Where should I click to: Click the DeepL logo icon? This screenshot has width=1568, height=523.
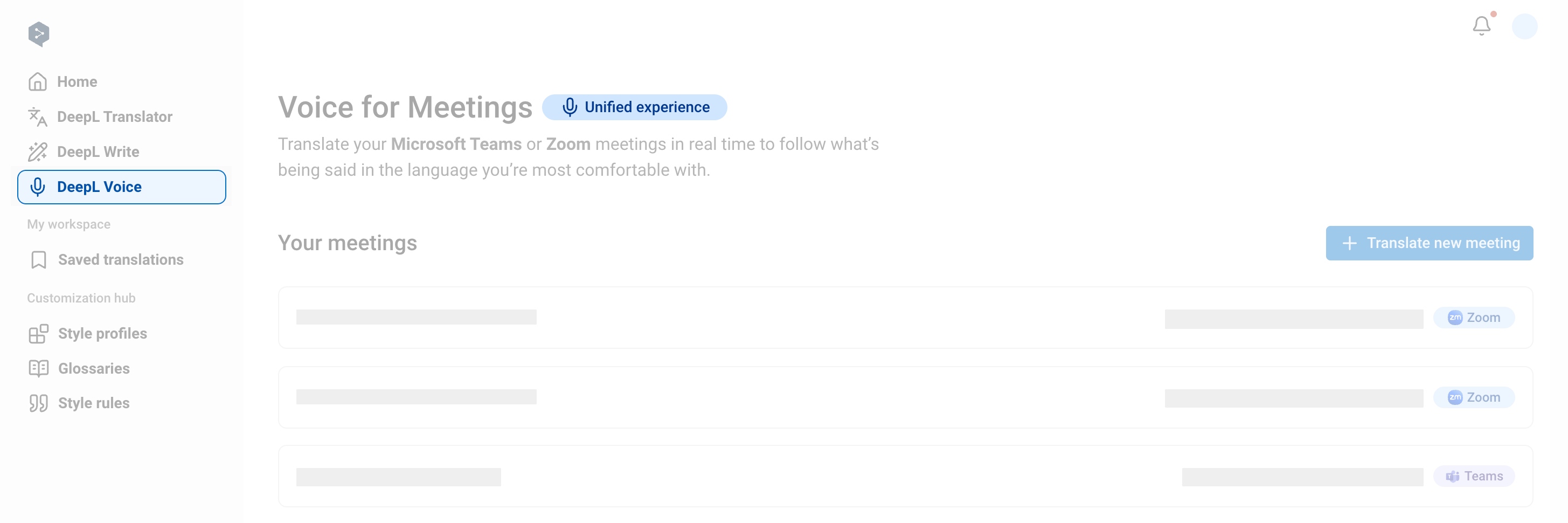point(38,33)
